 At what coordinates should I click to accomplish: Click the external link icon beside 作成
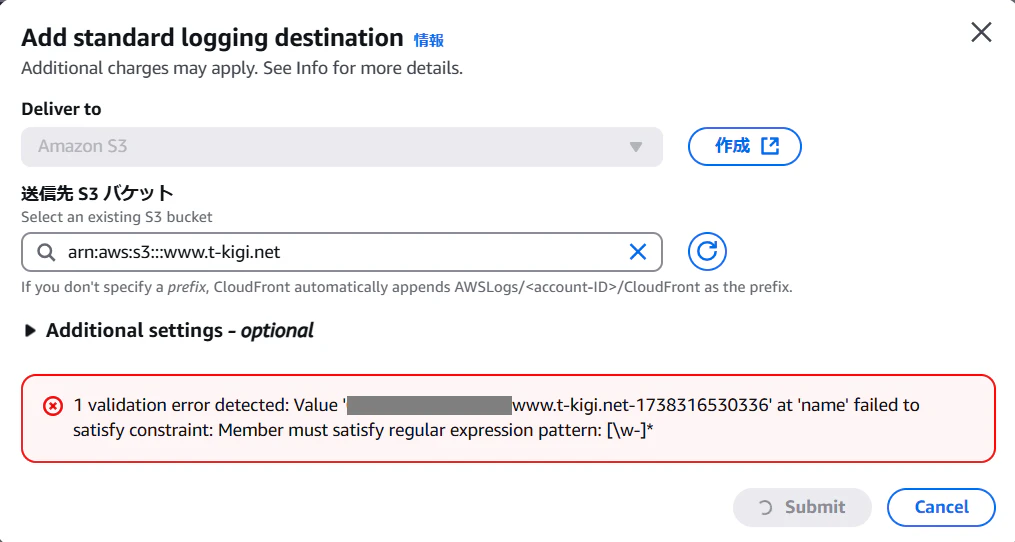click(770, 146)
